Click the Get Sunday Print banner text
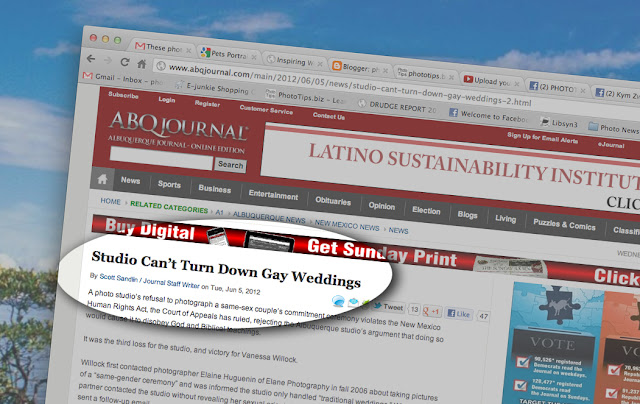The height and width of the screenshot is (404, 640). pyautogui.click(x=382, y=253)
